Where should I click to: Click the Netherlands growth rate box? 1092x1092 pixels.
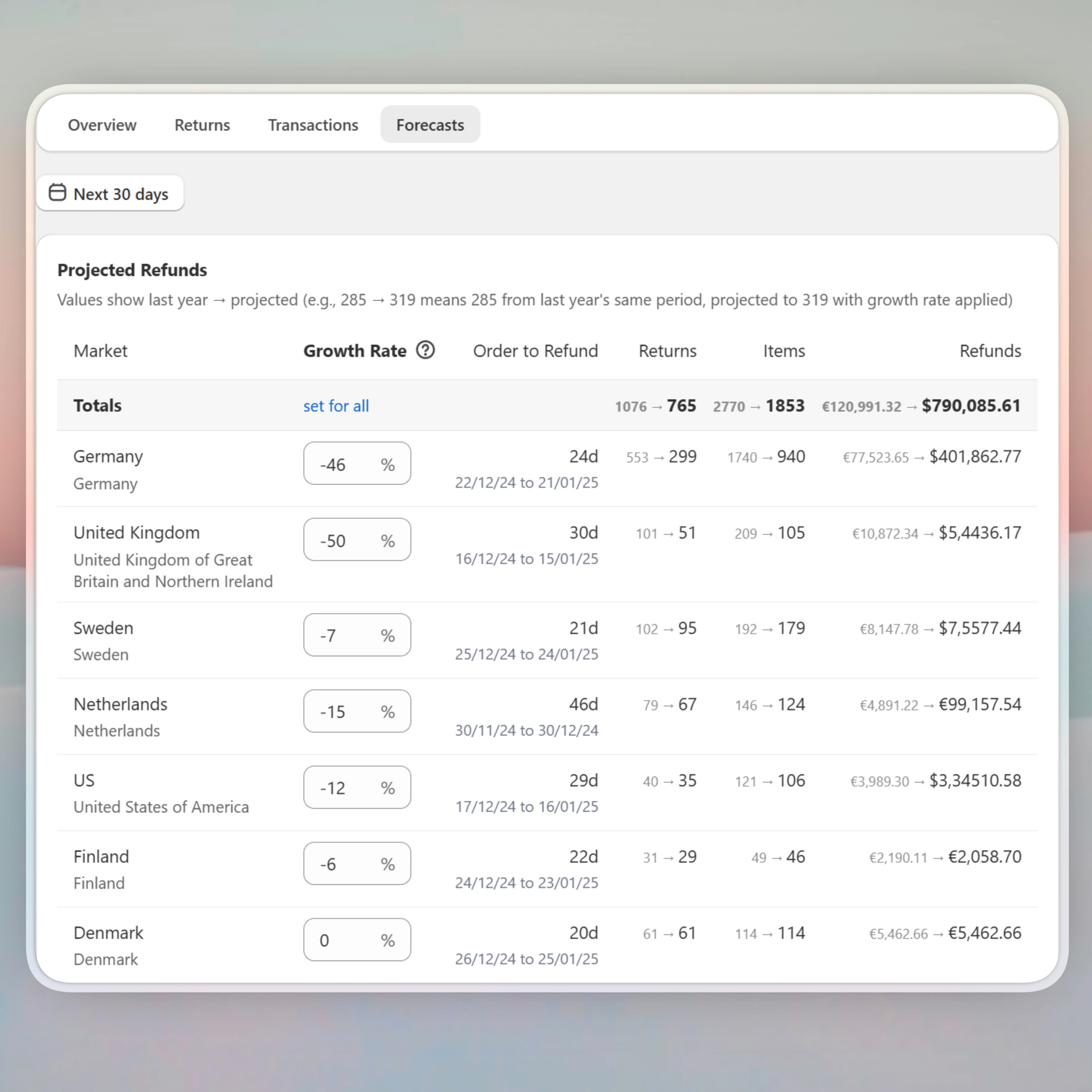pos(357,711)
